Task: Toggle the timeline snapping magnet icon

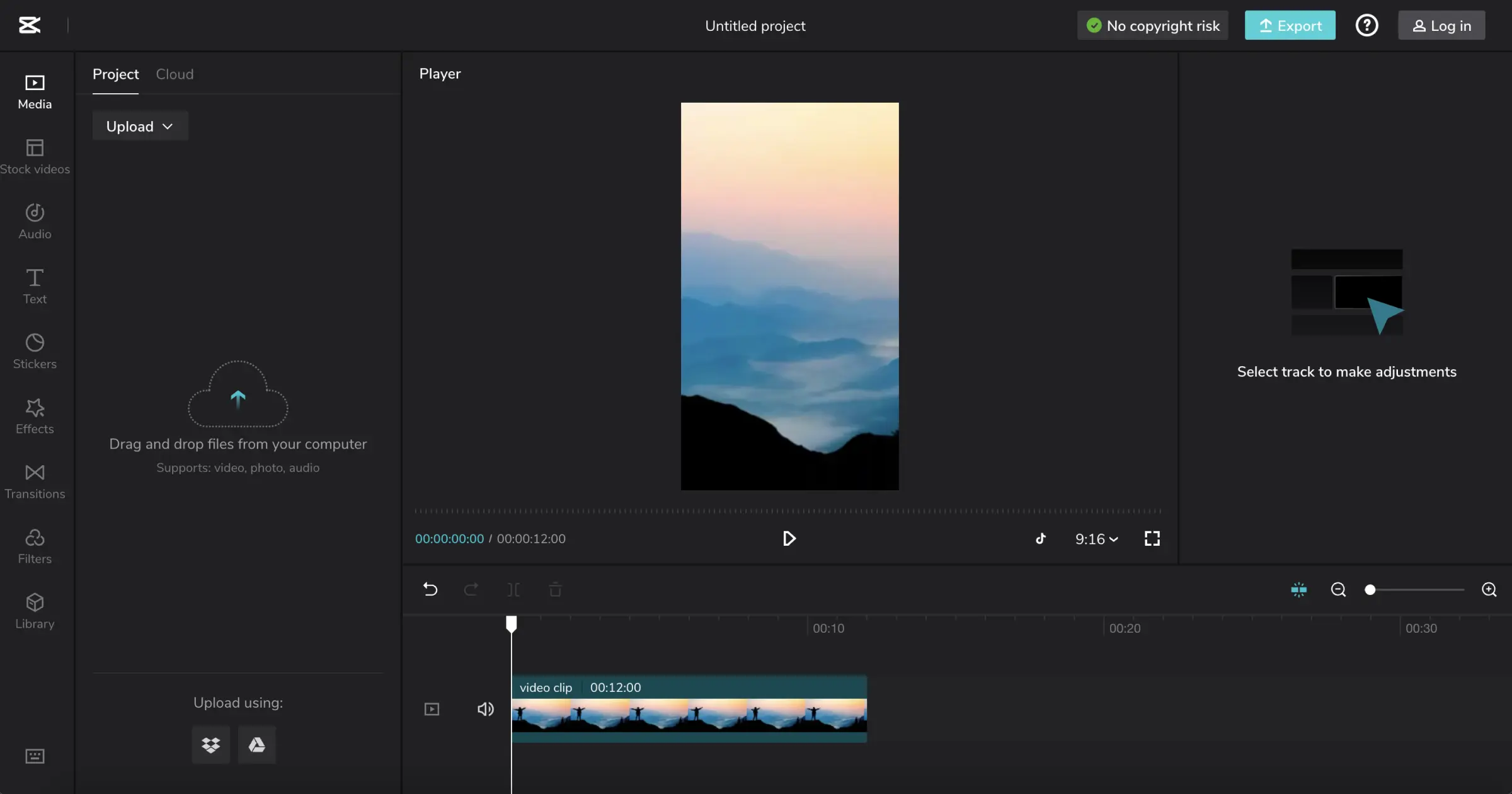Action: tap(1298, 589)
